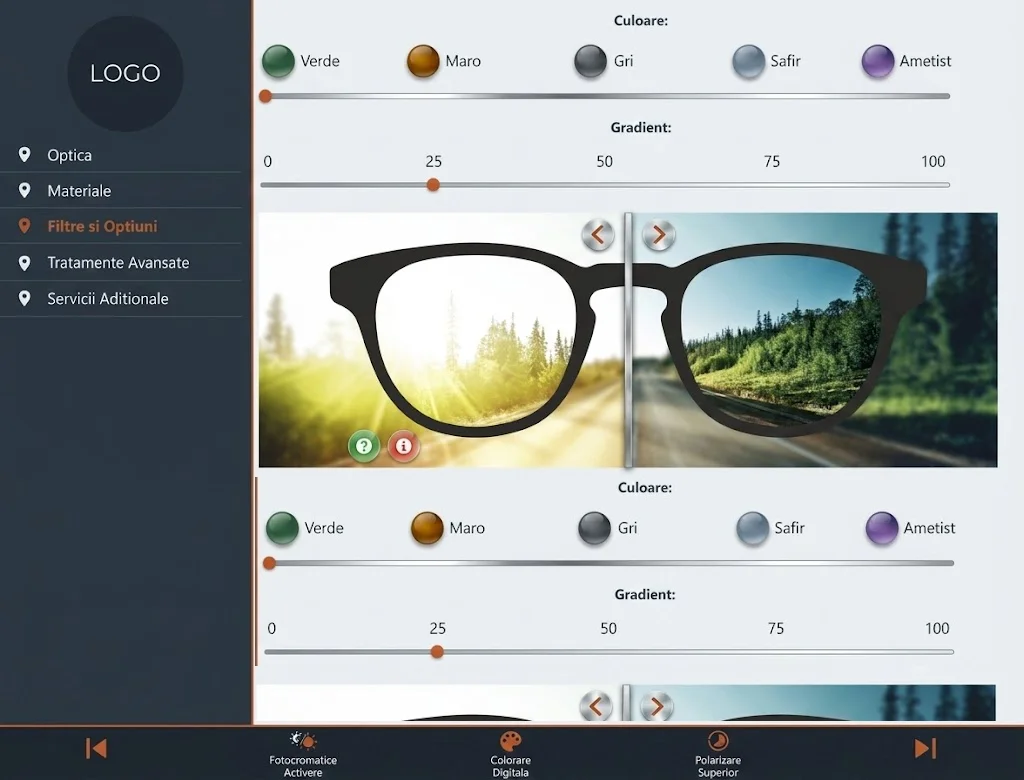Click the top Gradient slider handle at 25
This screenshot has height=780, width=1024.
pyautogui.click(x=433, y=185)
